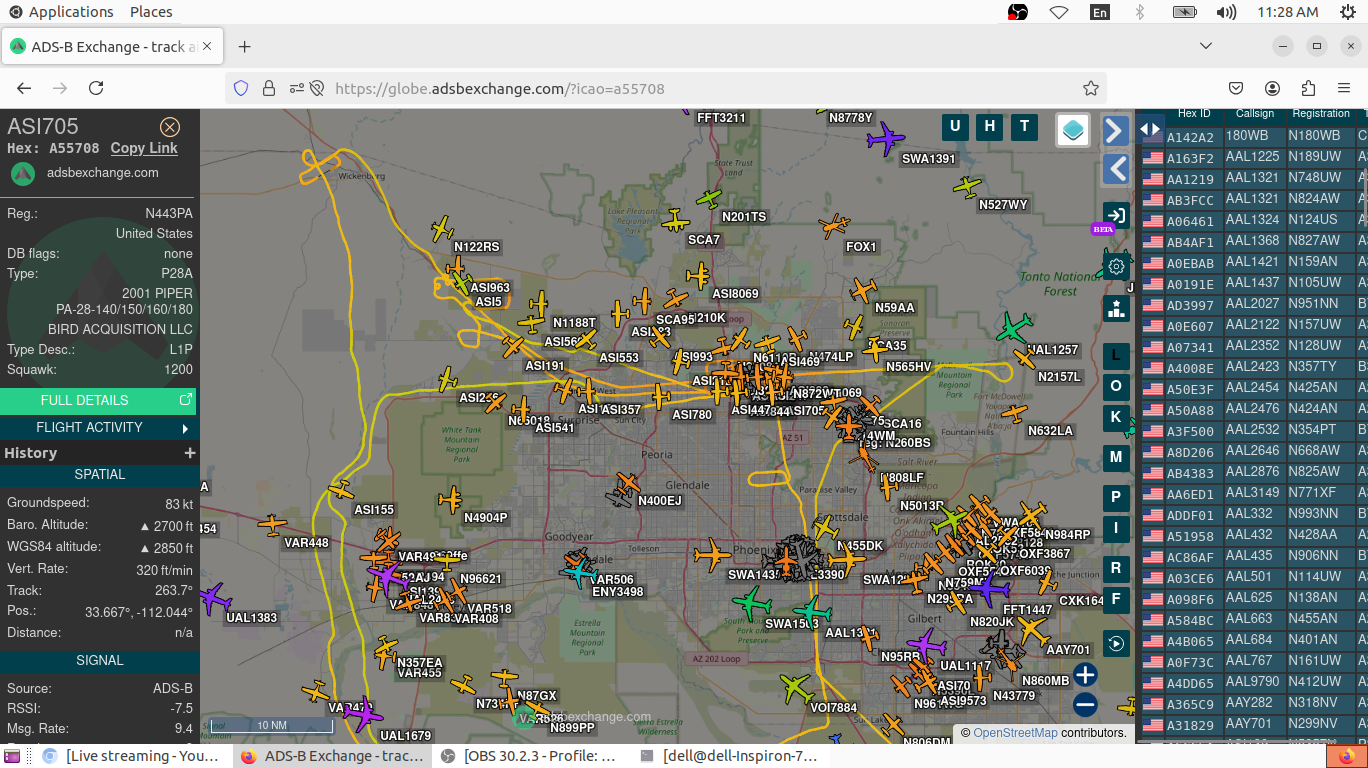
Task: Click the English input language indicator
Action: click(1100, 12)
